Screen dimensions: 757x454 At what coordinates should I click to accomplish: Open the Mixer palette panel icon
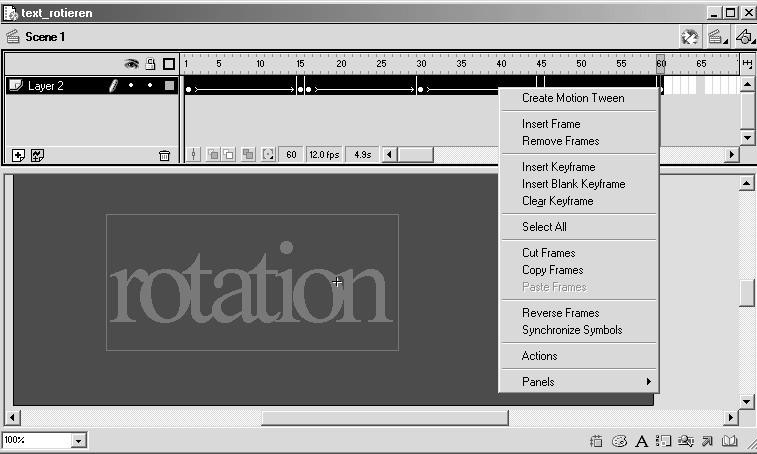click(619, 440)
